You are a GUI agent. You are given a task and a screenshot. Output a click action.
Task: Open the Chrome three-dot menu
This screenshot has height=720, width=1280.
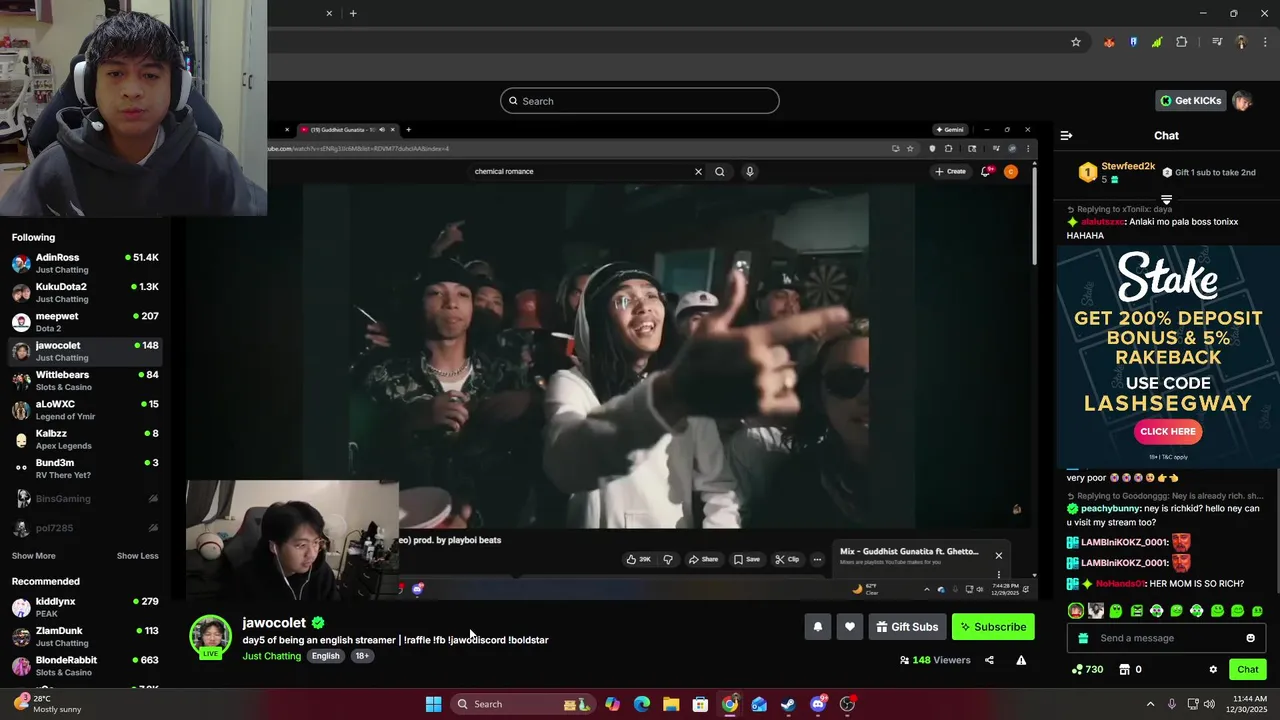(x=1266, y=42)
